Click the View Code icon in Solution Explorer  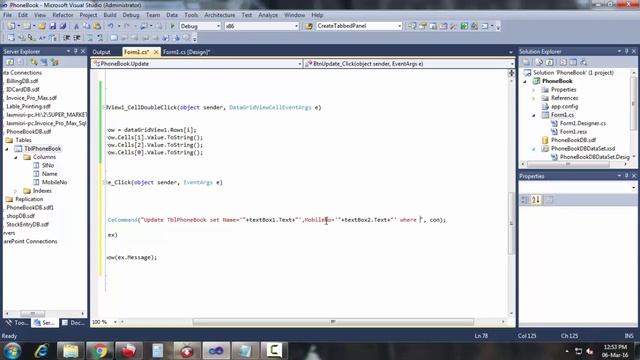563,62
